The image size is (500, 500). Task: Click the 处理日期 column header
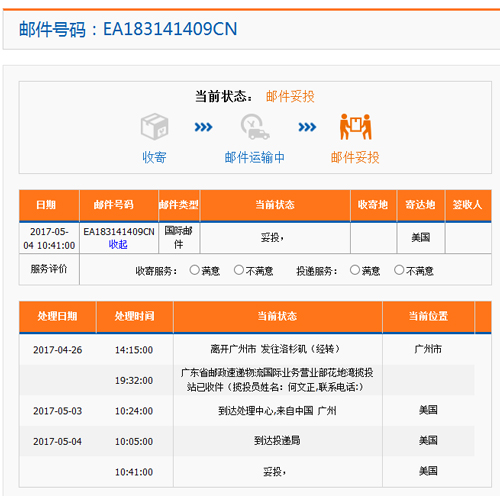click(58, 316)
